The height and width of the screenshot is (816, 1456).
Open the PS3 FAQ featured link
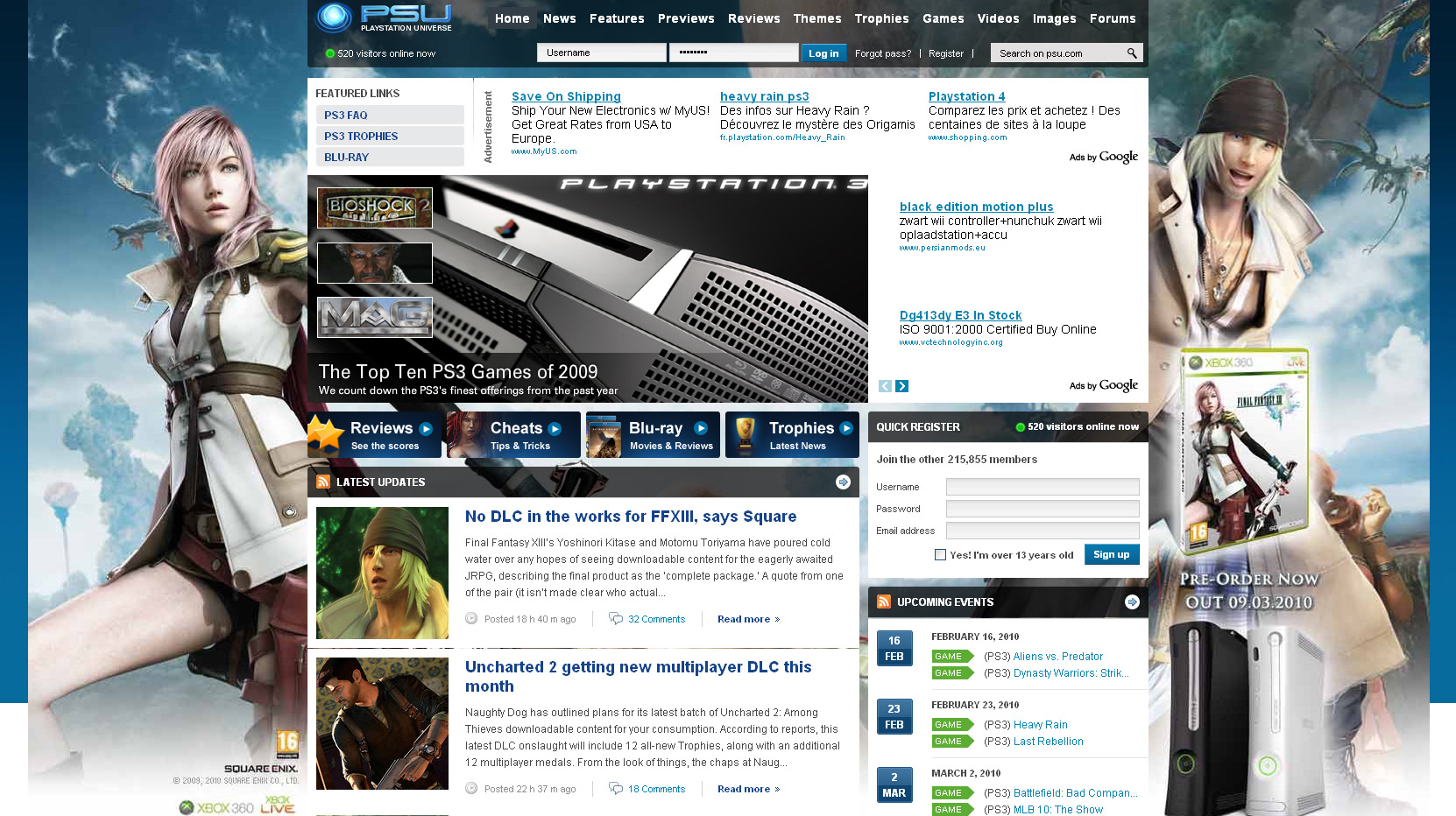pyautogui.click(x=390, y=115)
